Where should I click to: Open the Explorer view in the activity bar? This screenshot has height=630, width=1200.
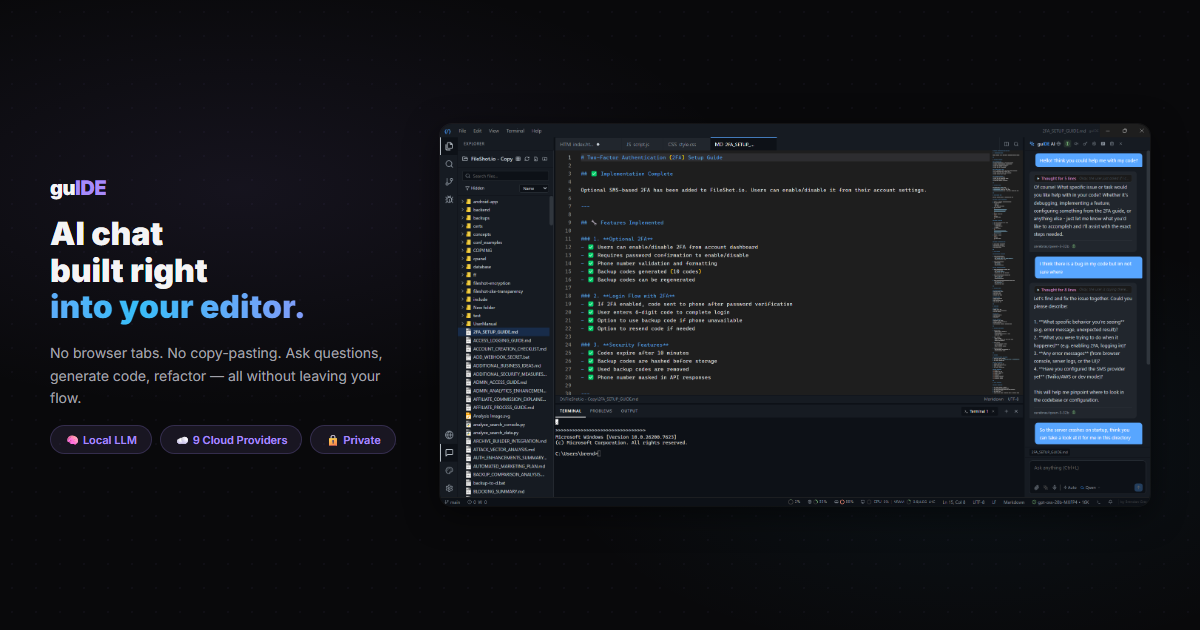coord(449,146)
